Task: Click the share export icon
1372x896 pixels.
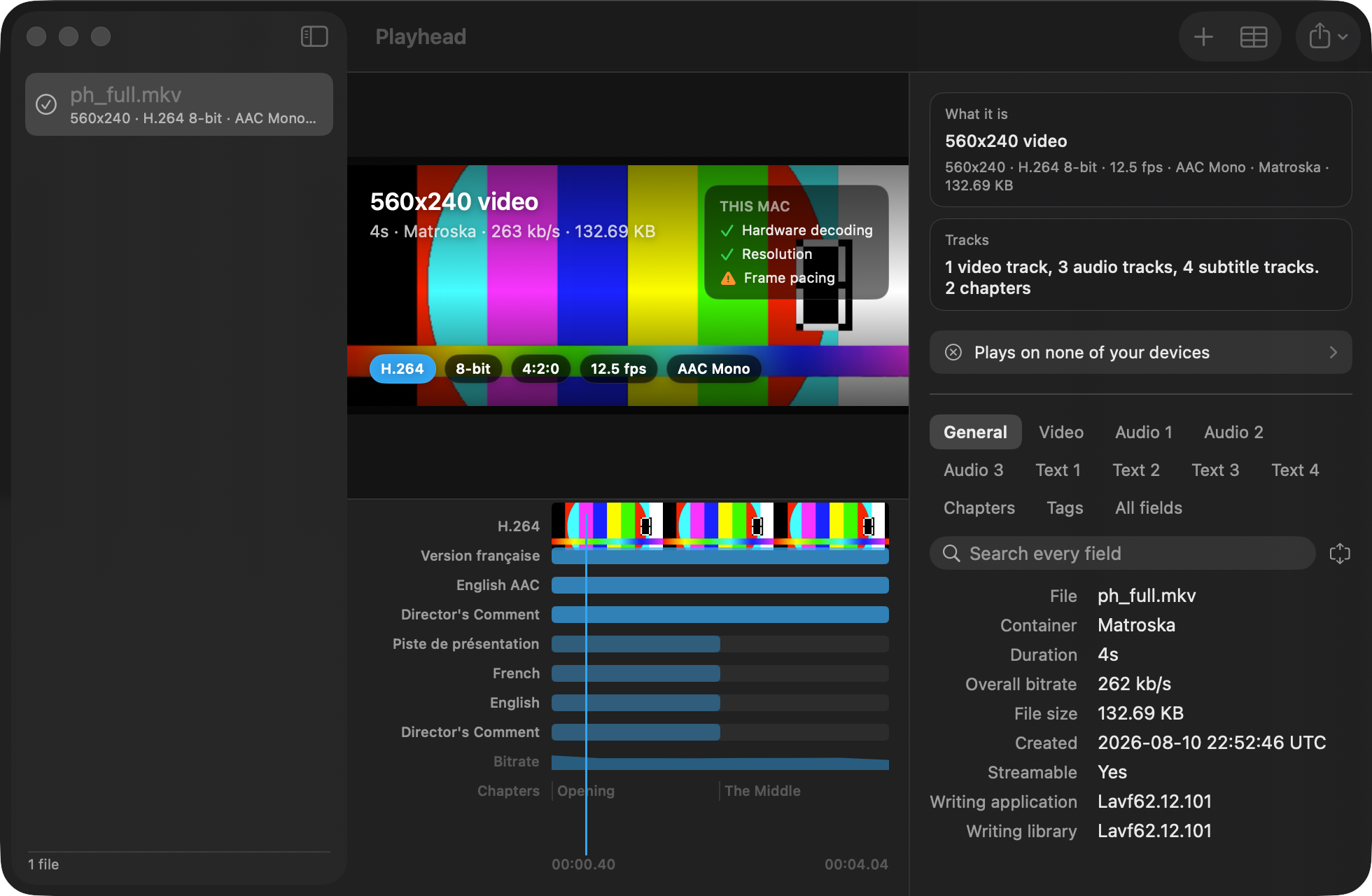Action: (x=1319, y=36)
